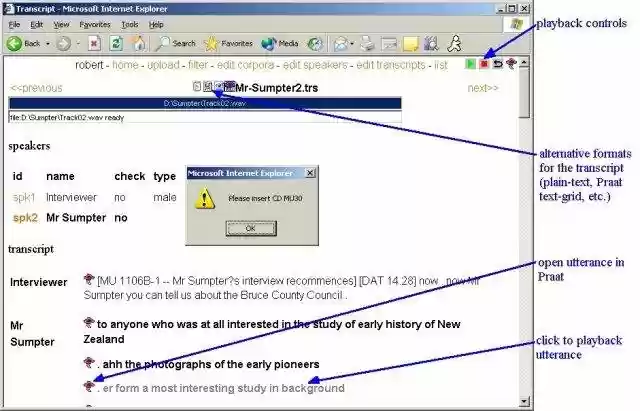This screenshot has height=411, width=640.
Task: Click the Windows logo throbber icon
Action: click(x=516, y=24)
